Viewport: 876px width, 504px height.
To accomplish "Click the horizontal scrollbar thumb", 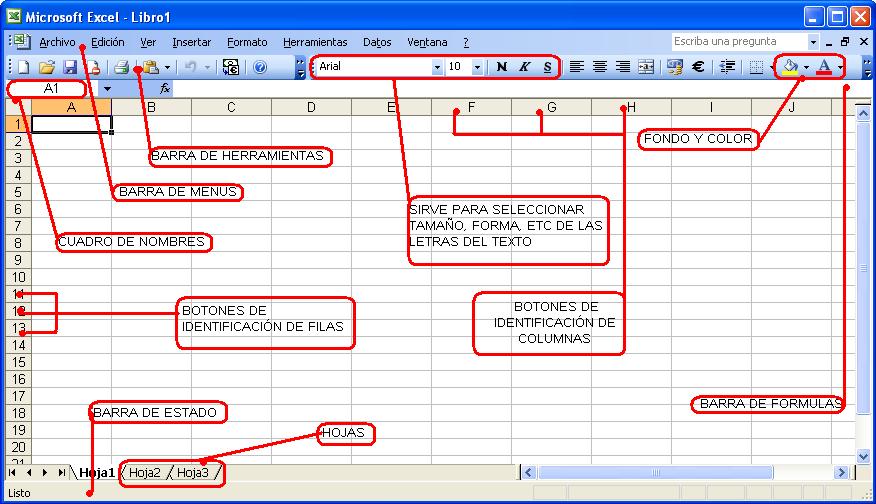I will [x=656, y=473].
